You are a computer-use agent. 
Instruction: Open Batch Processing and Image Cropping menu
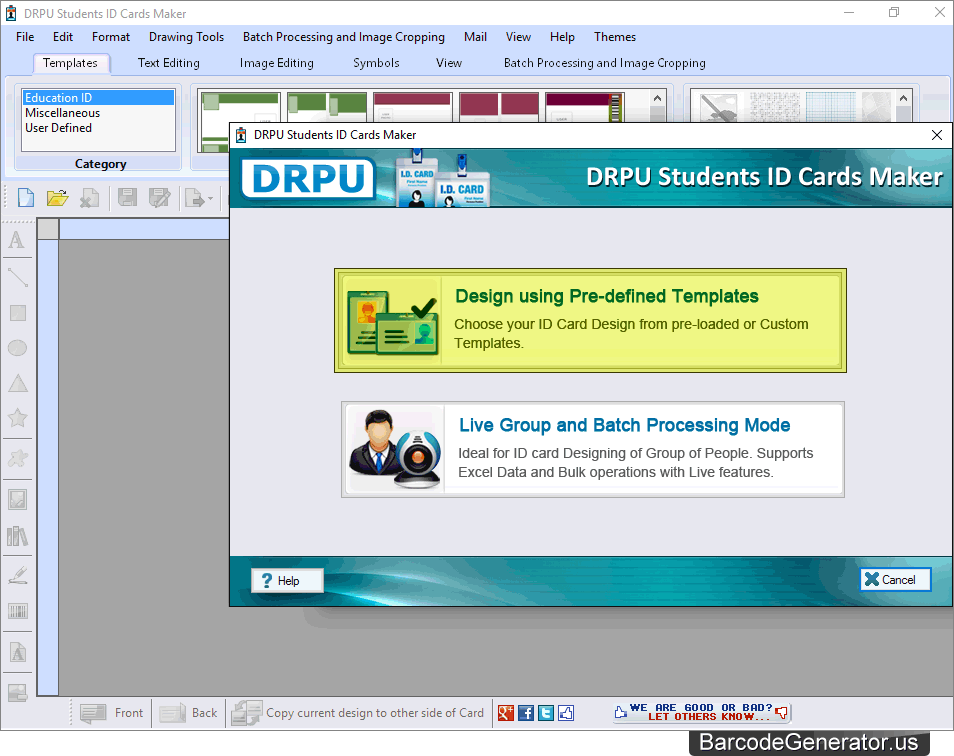pos(344,37)
